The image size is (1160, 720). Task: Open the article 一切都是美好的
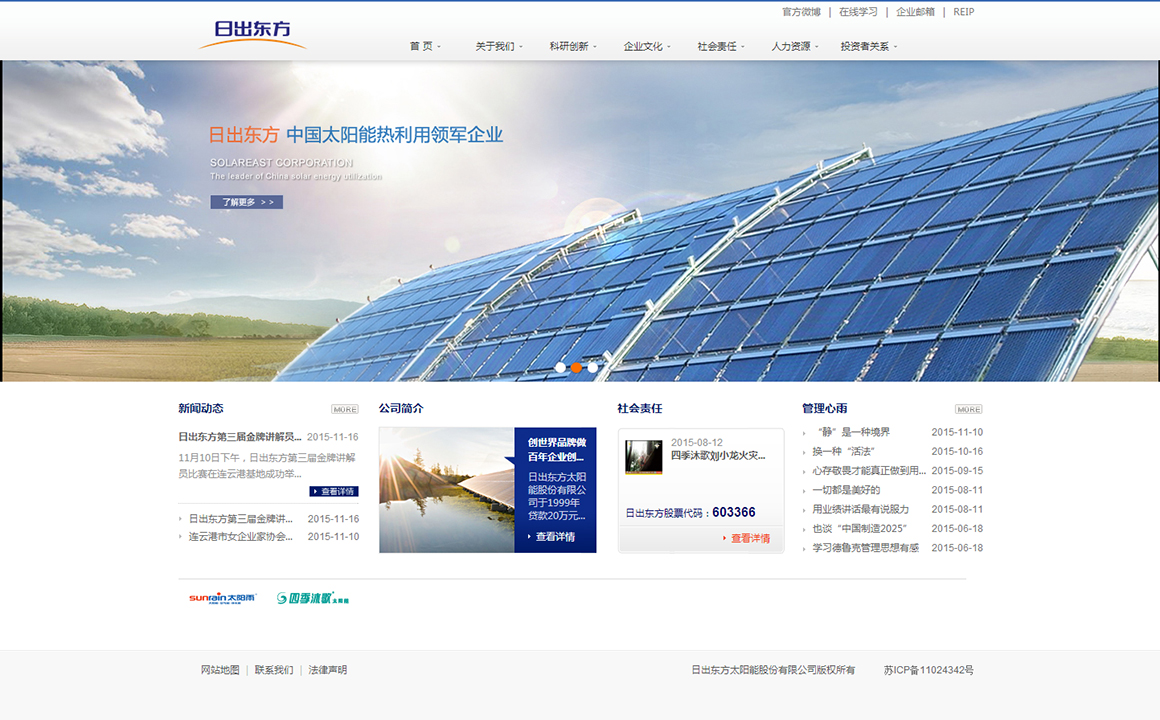point(846,490)
